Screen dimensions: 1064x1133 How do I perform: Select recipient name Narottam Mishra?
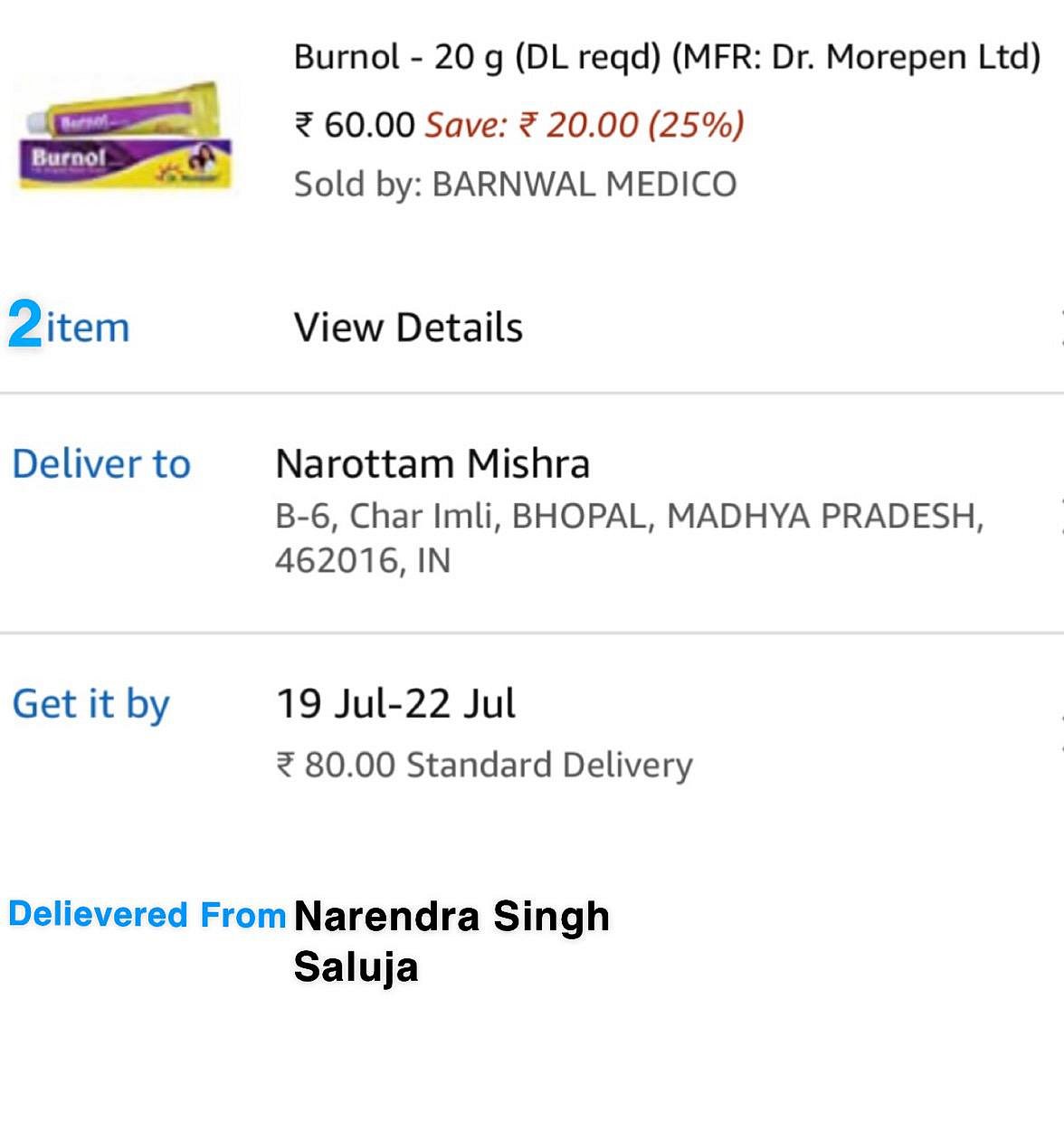point(432,464)
